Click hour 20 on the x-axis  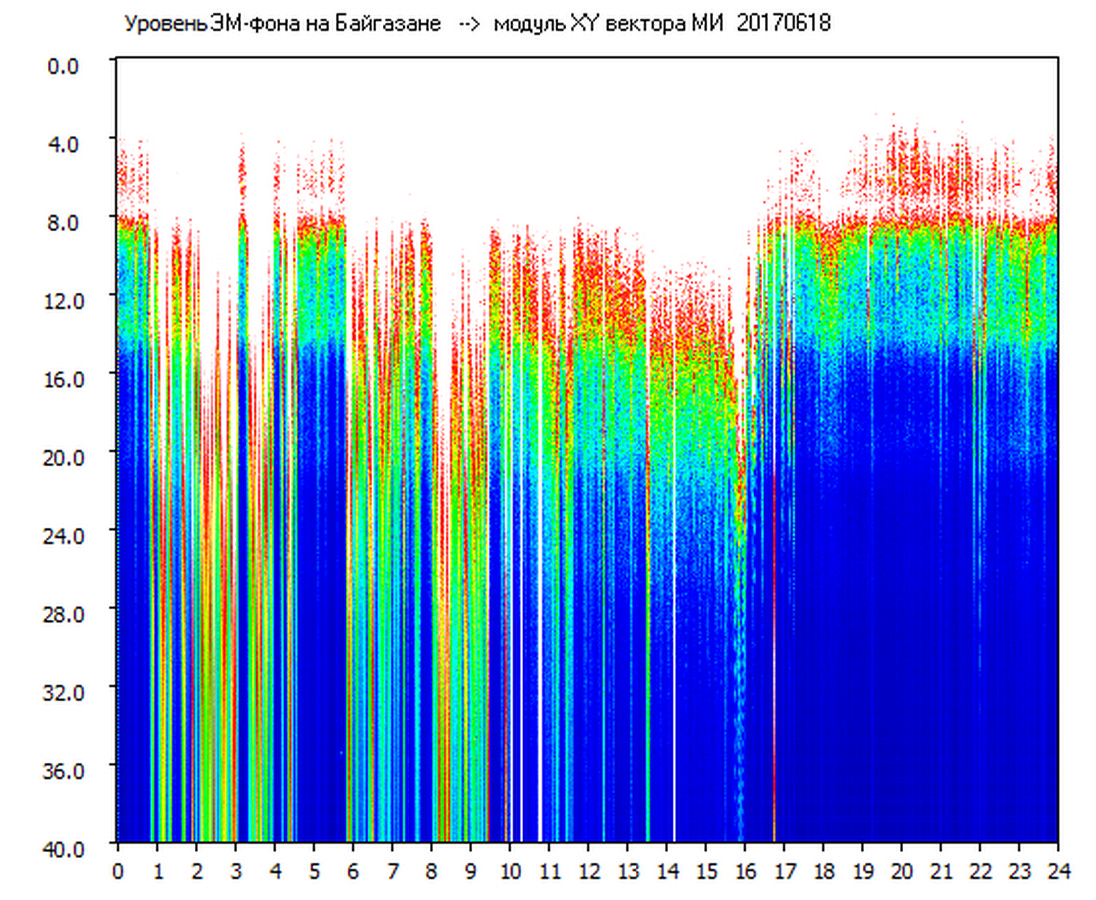(x=902, y=871)
